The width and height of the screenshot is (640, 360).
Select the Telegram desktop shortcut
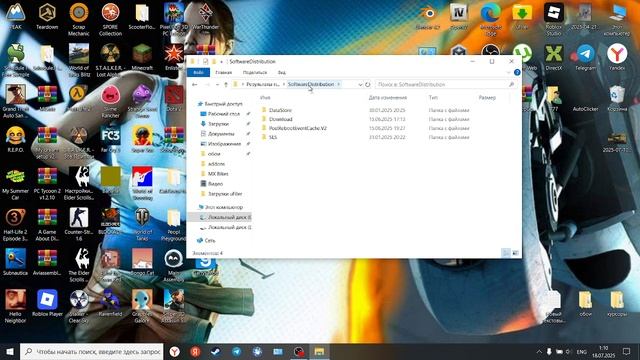click(585, 58)
